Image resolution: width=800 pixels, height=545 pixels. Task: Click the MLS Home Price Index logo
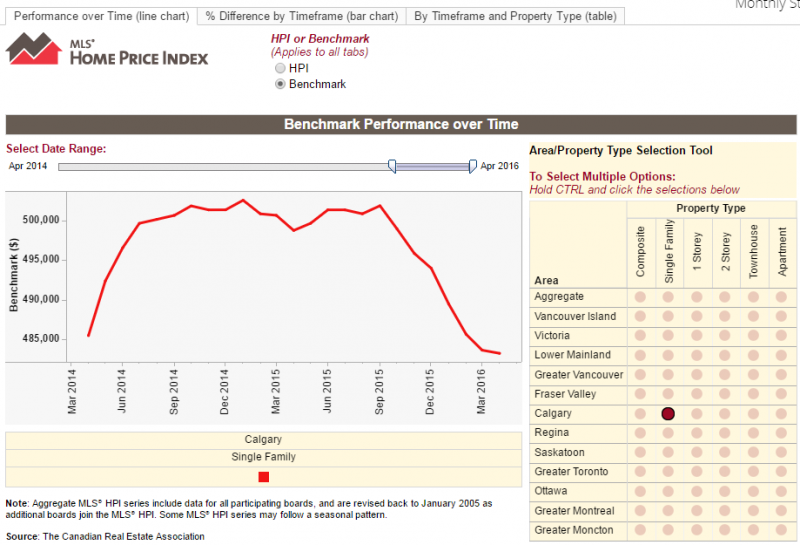tap(107, 50)
